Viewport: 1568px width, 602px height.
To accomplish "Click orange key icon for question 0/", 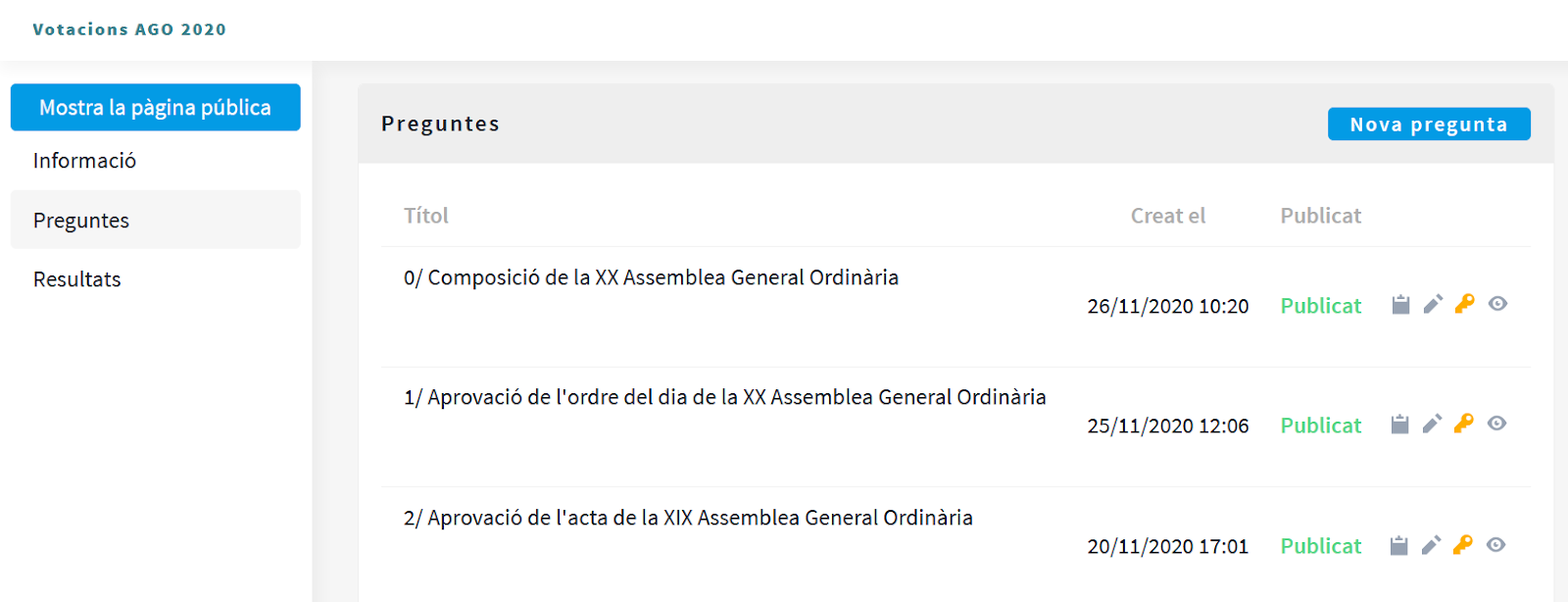I will pos(1465,304).
